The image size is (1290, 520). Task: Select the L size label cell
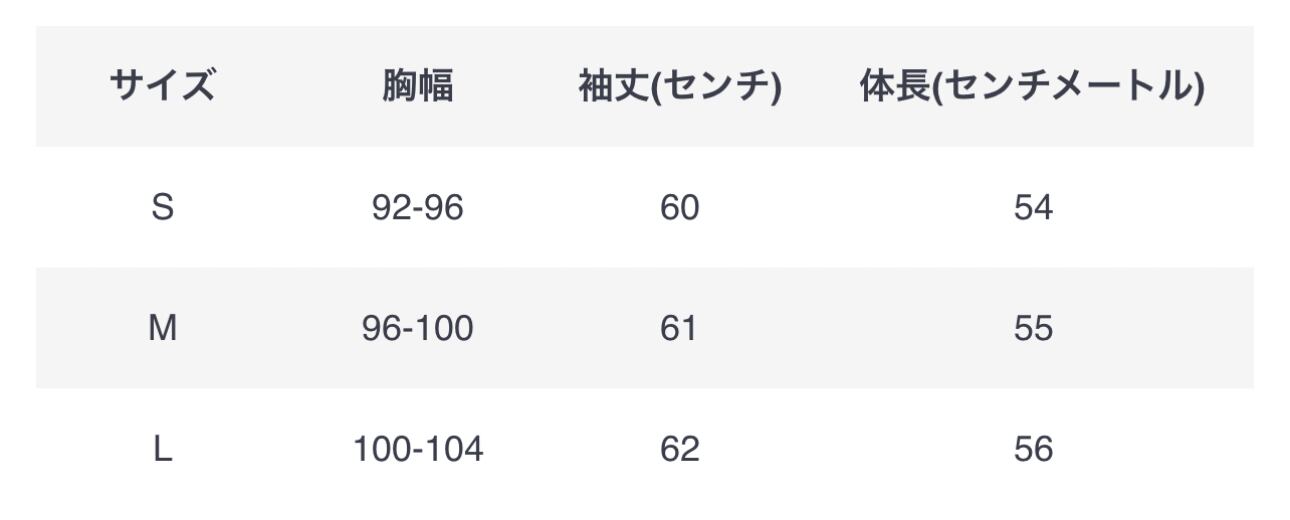point(162,450)
